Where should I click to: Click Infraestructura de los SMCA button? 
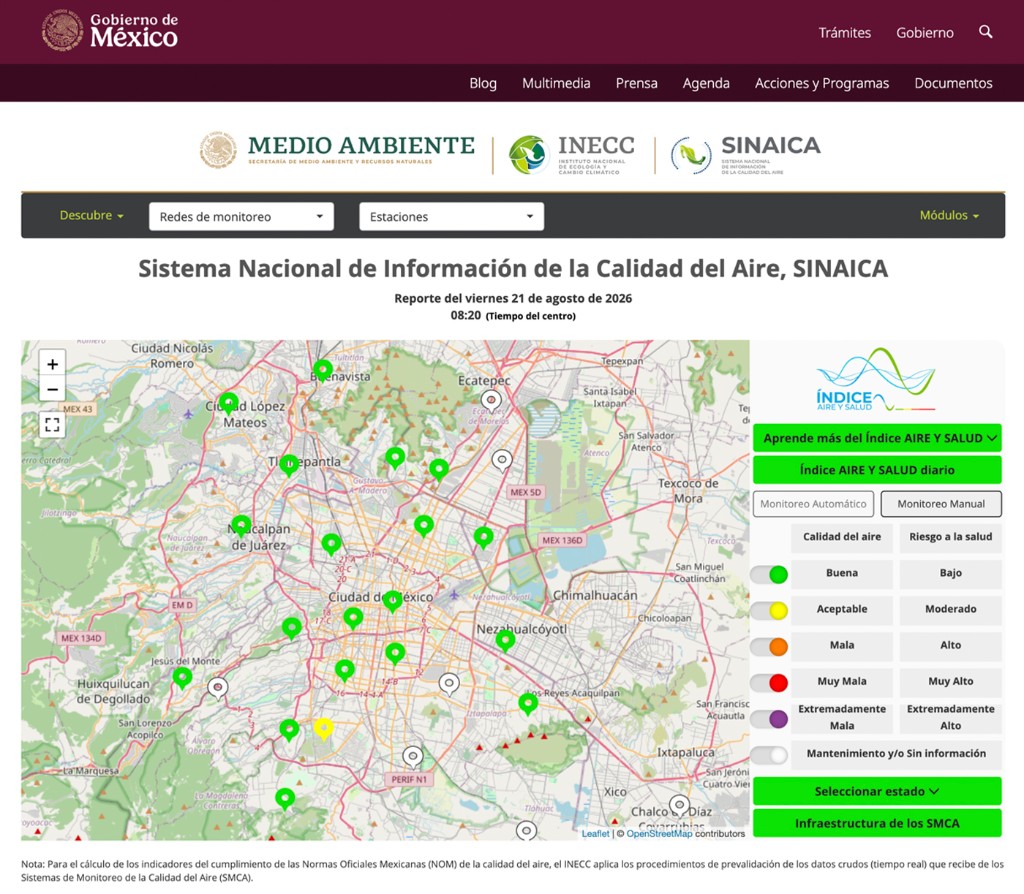pos(877,823)
